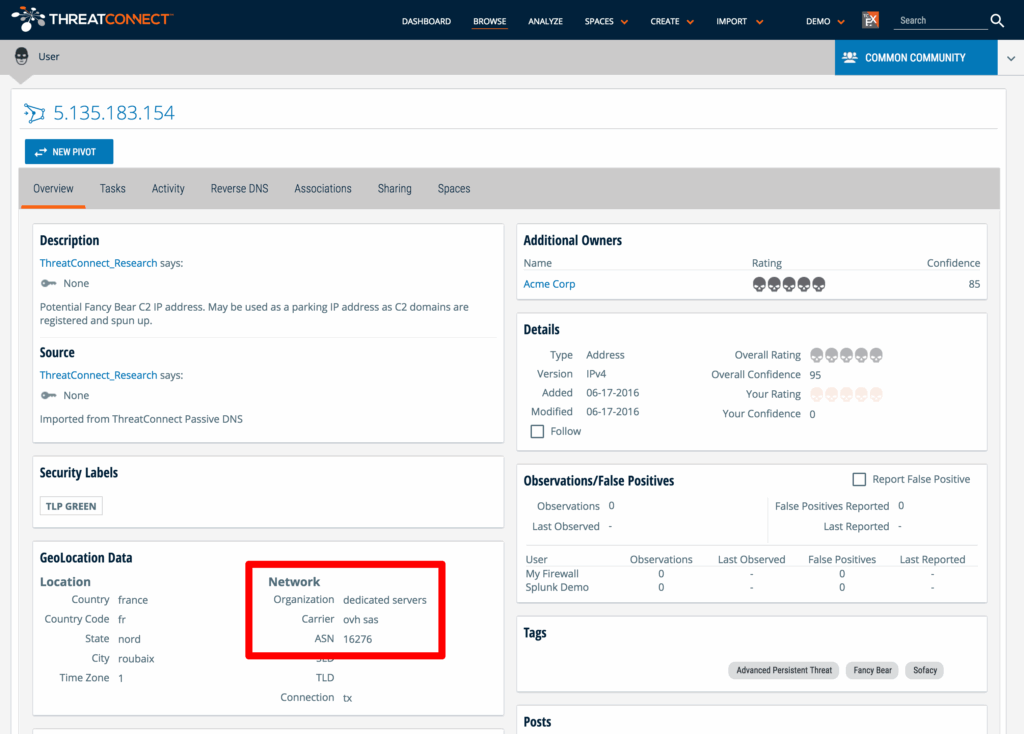
Task: Click the 5.135.183.154 indicator title
Action: point(114,113)
